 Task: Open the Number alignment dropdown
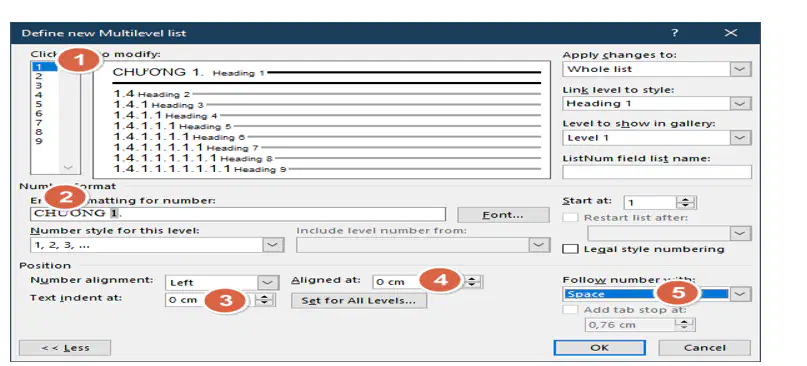pyautogui.click(x=266, y=283)
